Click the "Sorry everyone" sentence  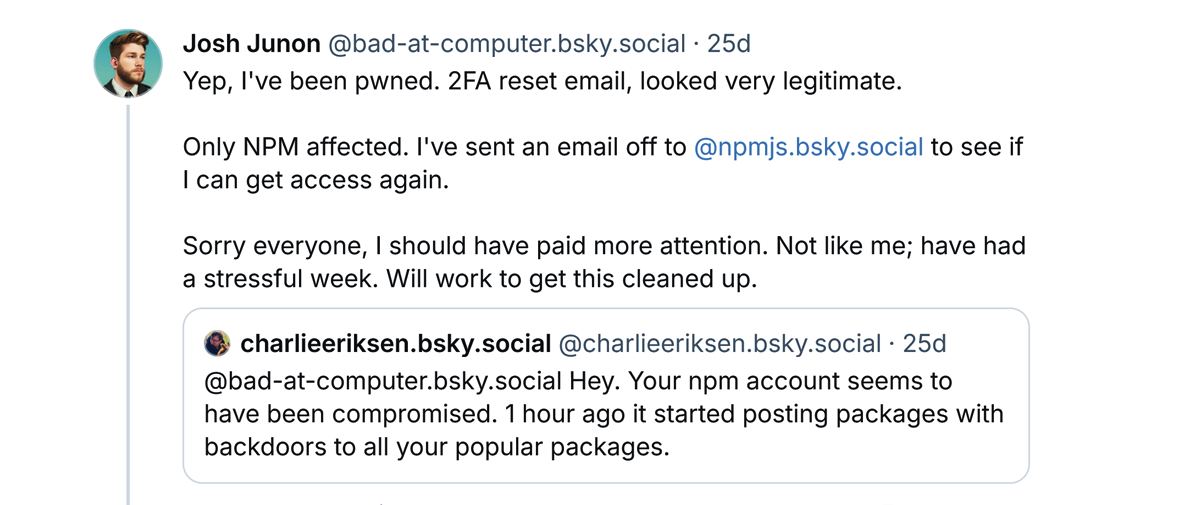(260, 246)
